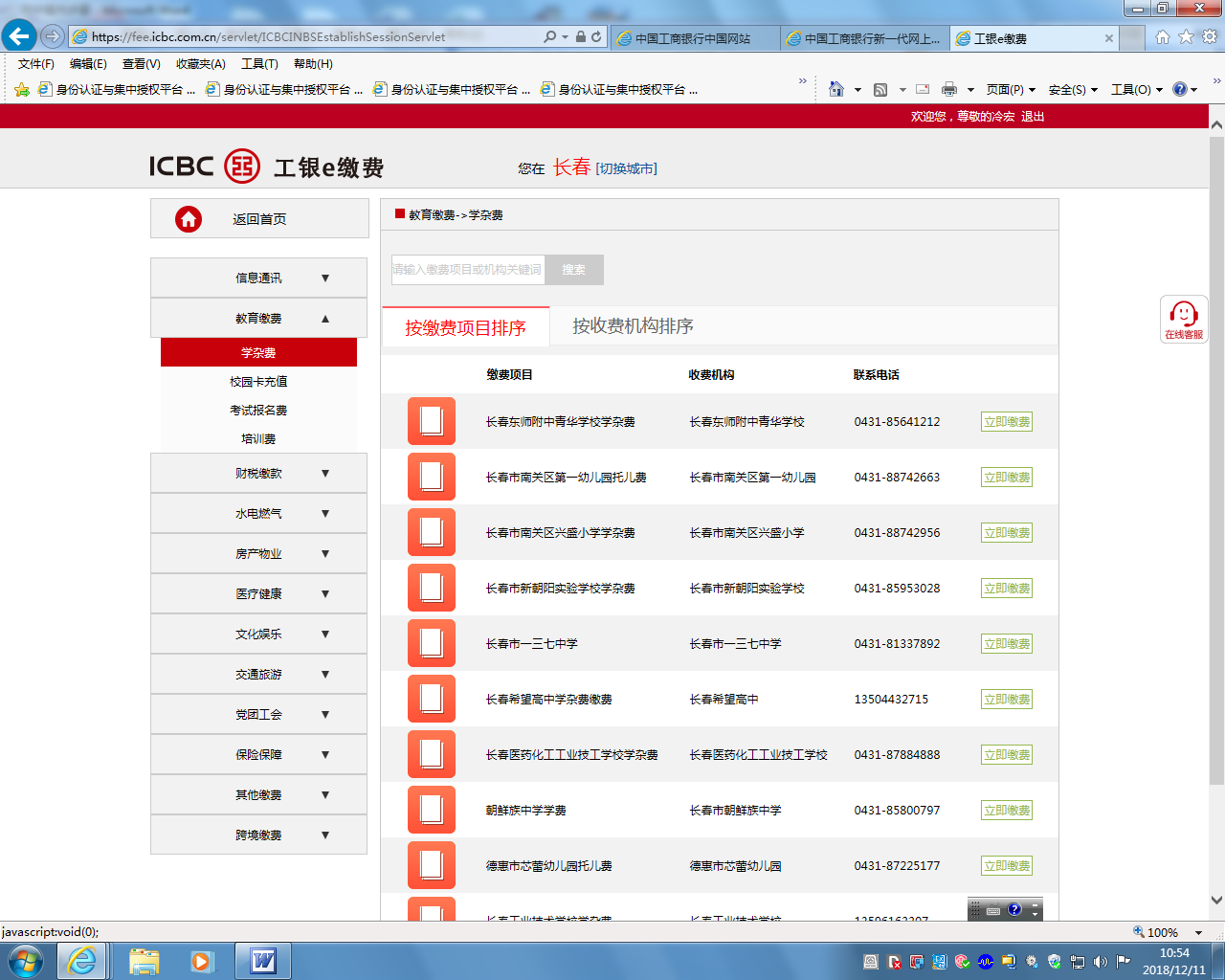Click the page vertical scrollbar down arrow
The image size is (1225, 980).
pos(1216,900)
